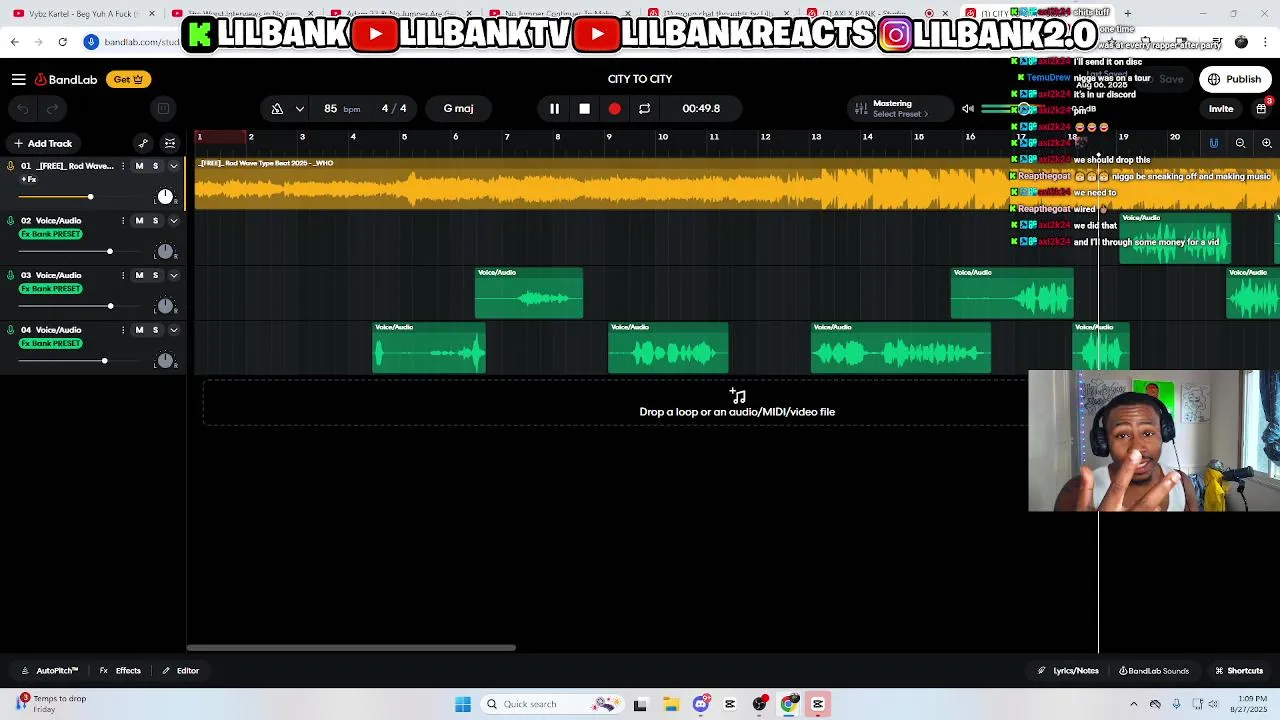This screenshot has width=1280, height=720.
Task: Toggle snap to grid magnet
Action: pos(1213,143)
